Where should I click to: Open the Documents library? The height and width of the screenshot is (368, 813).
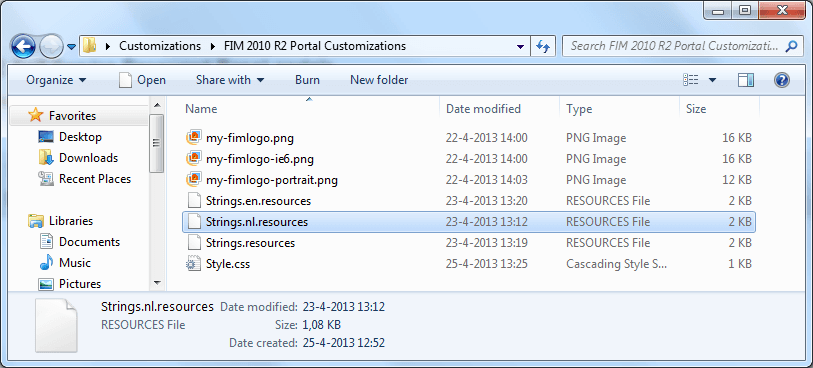point(89,242)
